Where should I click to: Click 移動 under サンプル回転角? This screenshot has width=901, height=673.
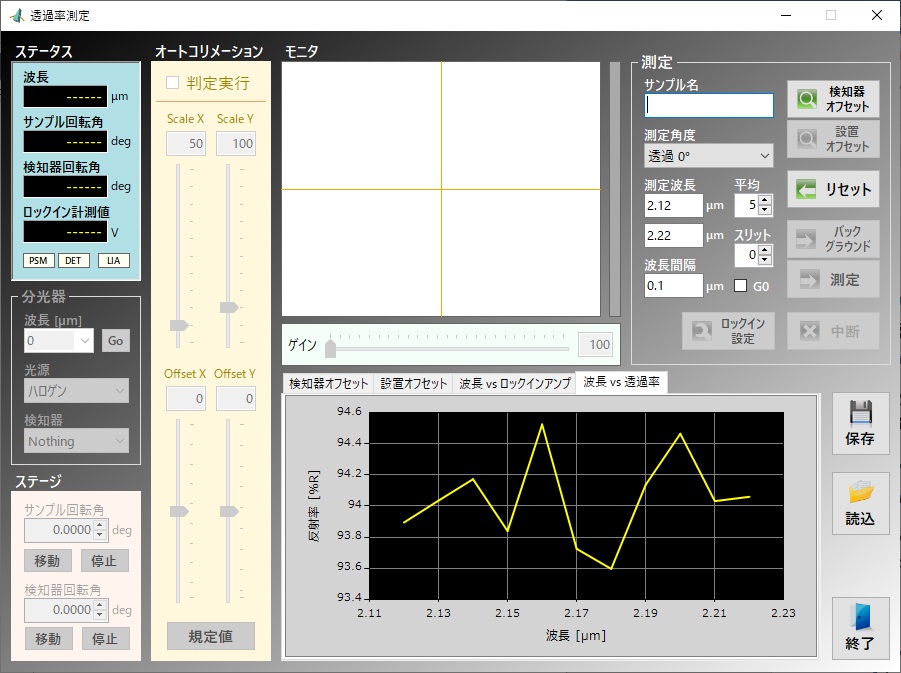(48, 560)
